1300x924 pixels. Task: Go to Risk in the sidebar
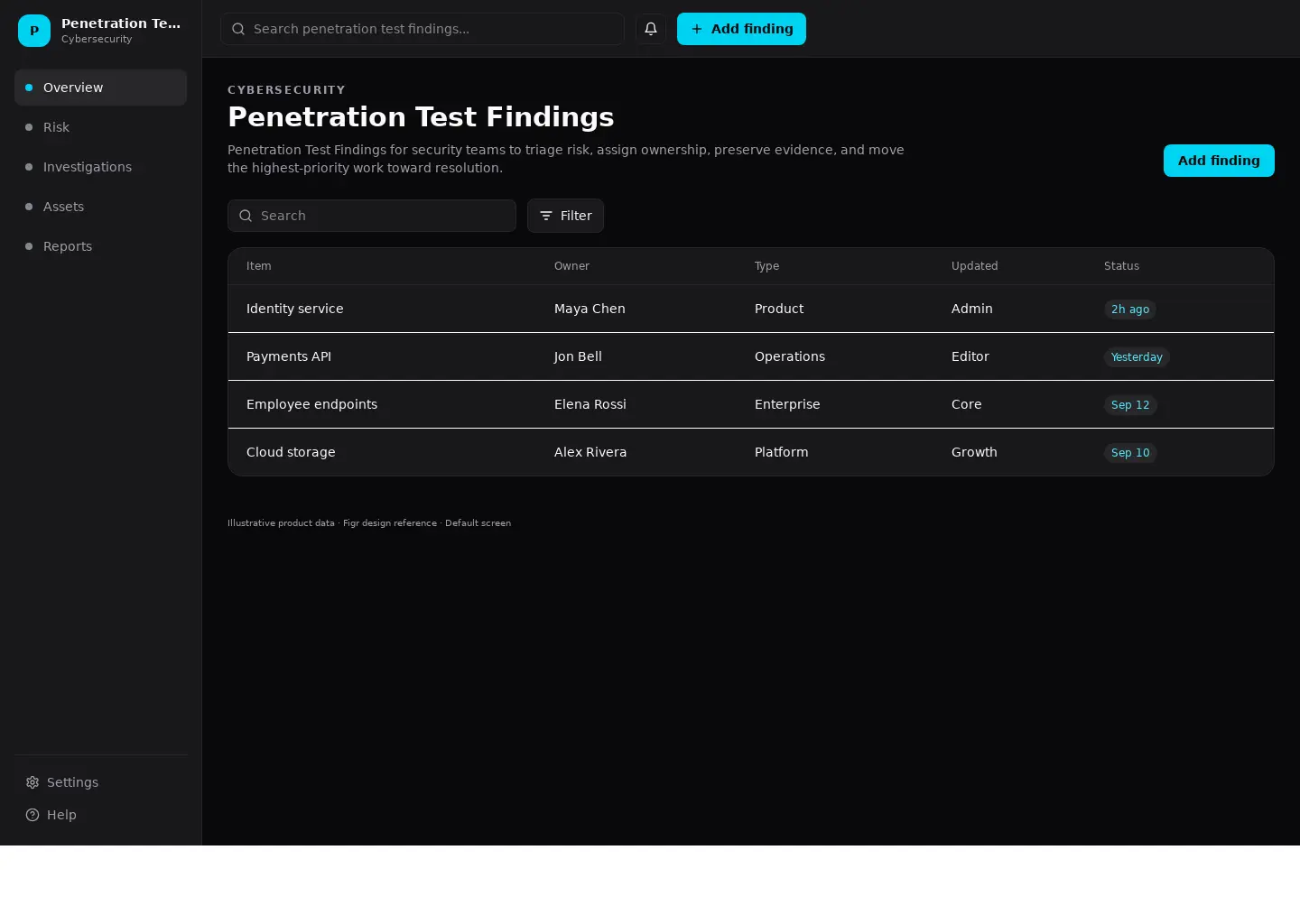pyautogui.click(x=100, y=127)
